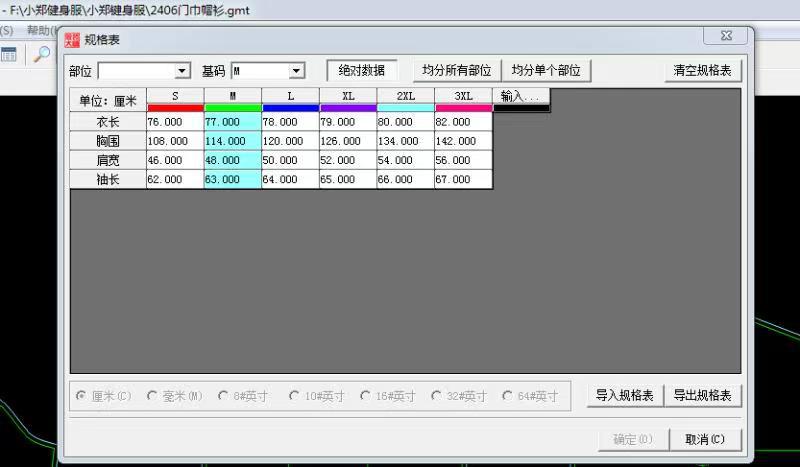The image size is (800, 467).
Task: Close the 规格表 dialog
Action: tap(727, 35)
